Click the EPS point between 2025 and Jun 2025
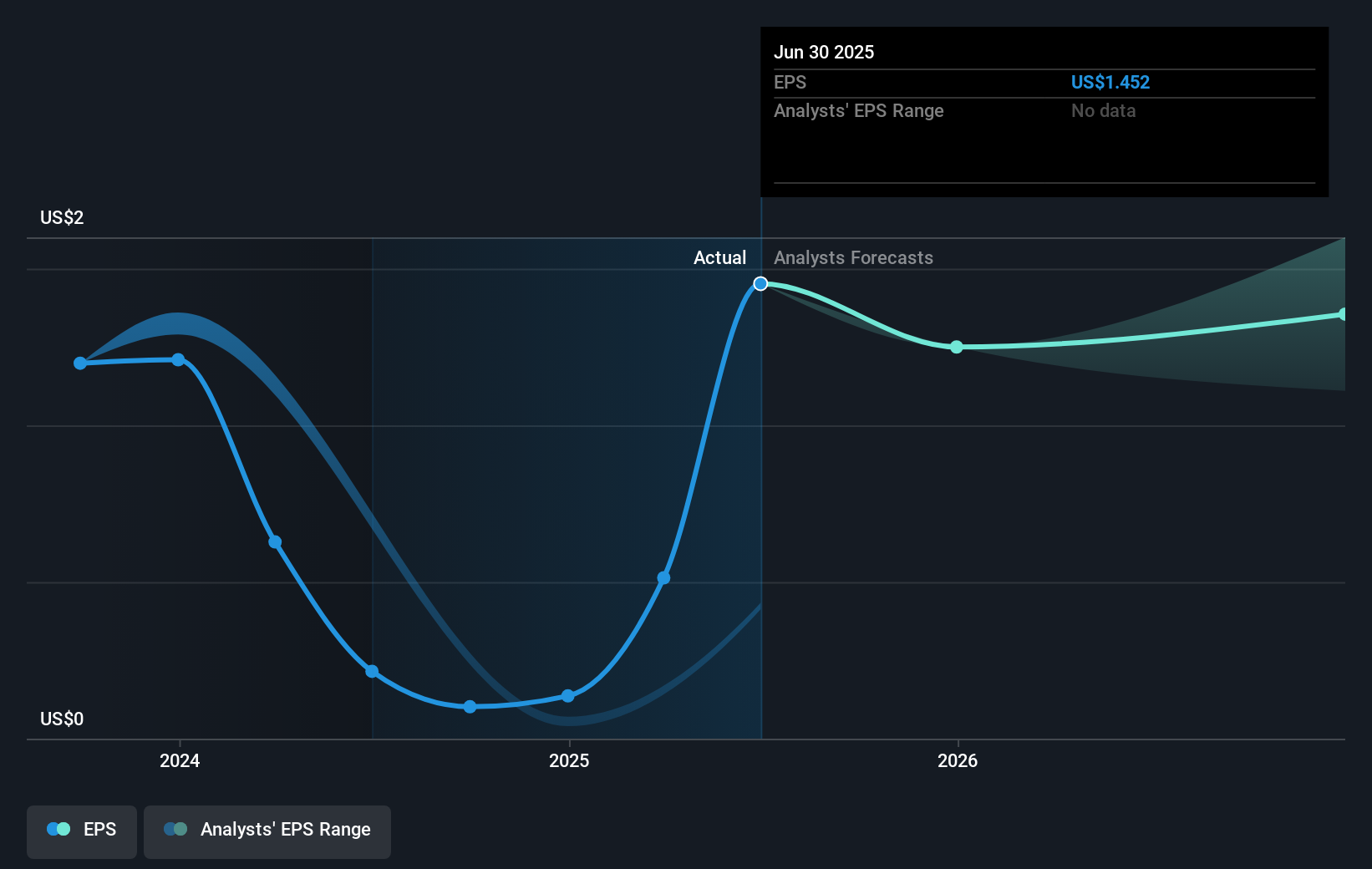This screenshot has height=869, width=1372. pos(663,578)
